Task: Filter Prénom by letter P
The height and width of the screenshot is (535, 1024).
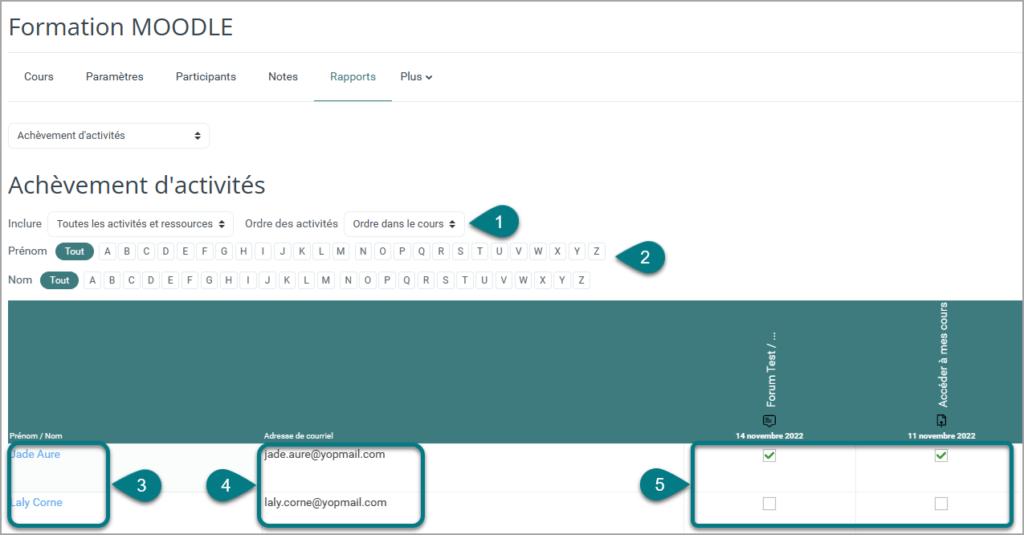Action: point(402,251)
